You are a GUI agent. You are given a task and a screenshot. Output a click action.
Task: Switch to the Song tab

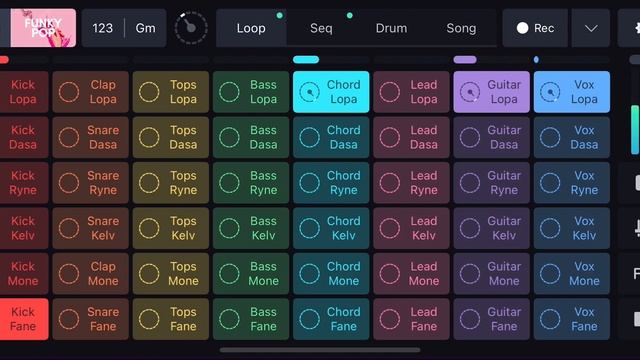click(x=461, y=28)
